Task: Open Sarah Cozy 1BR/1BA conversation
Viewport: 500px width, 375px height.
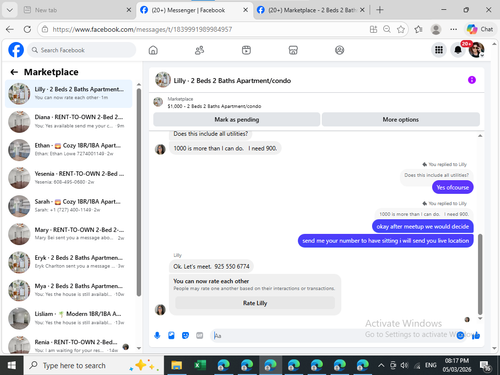Action: click(x=68, y=206)
